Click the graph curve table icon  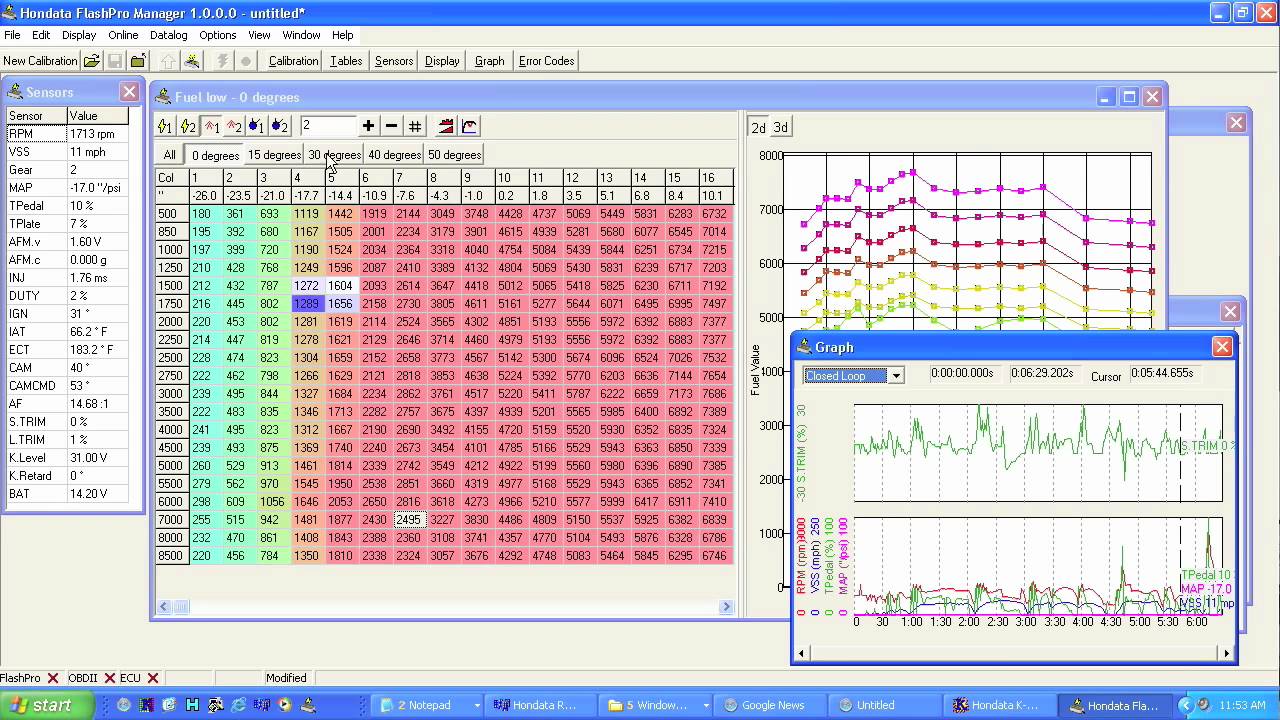(x=469, y=126)
